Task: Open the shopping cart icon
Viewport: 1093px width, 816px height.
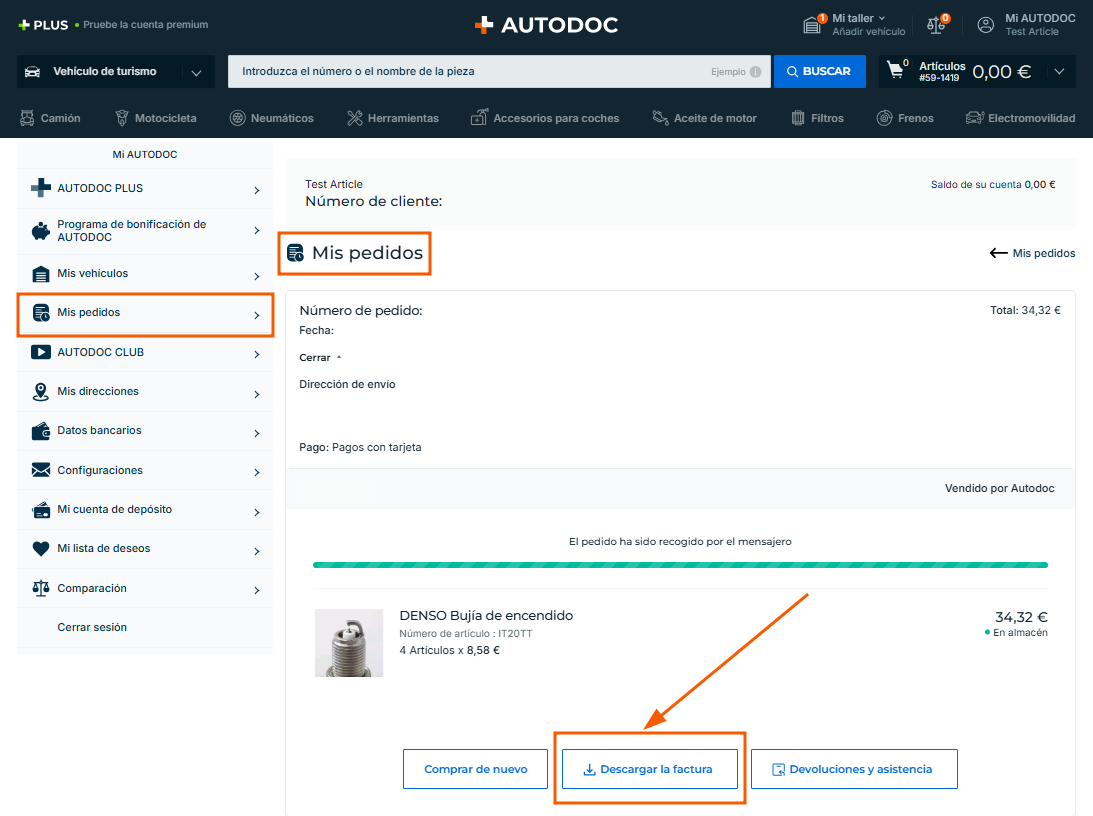Action: (897, 71)
